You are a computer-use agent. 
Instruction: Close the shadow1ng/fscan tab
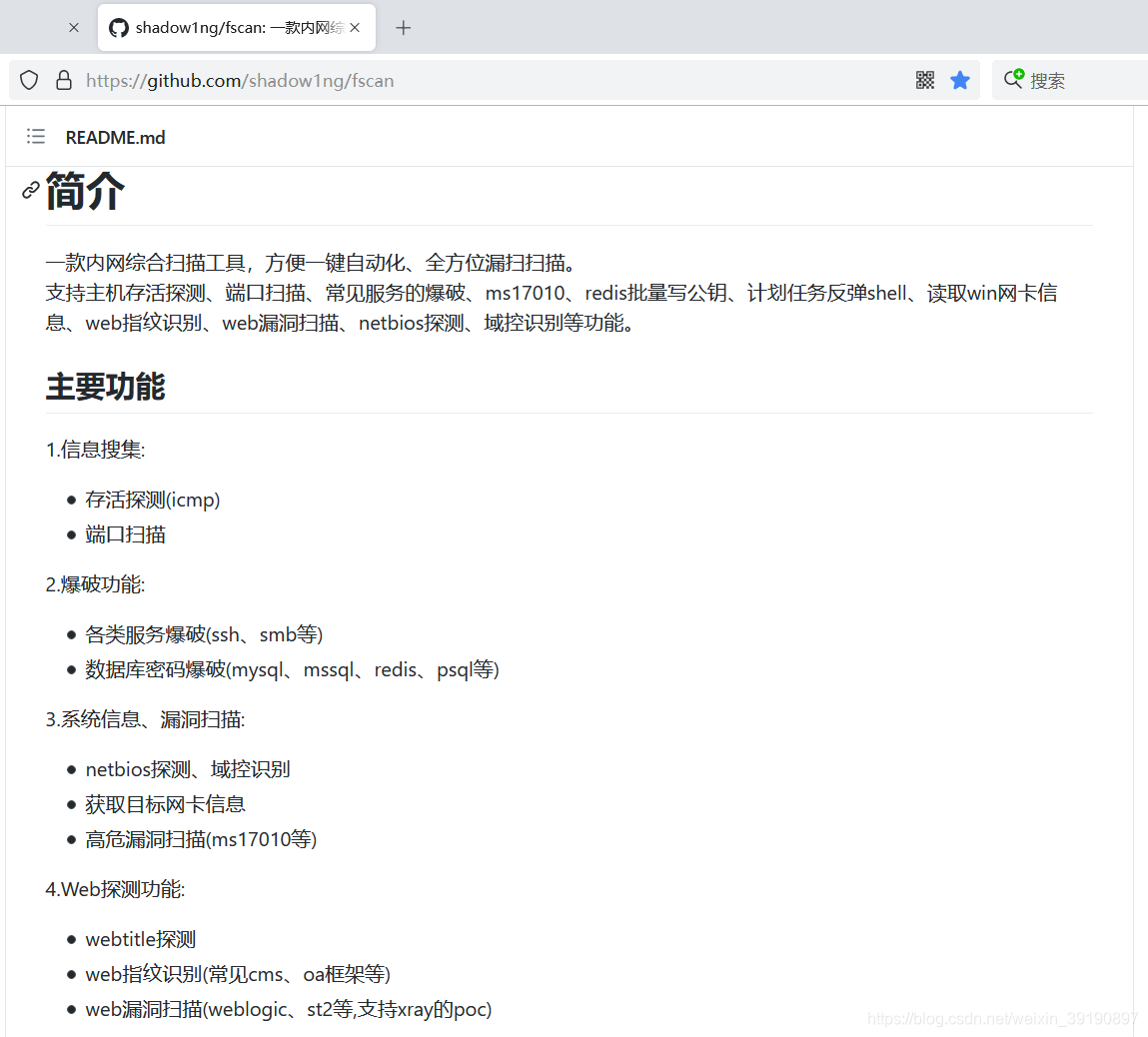pos(355,27)
